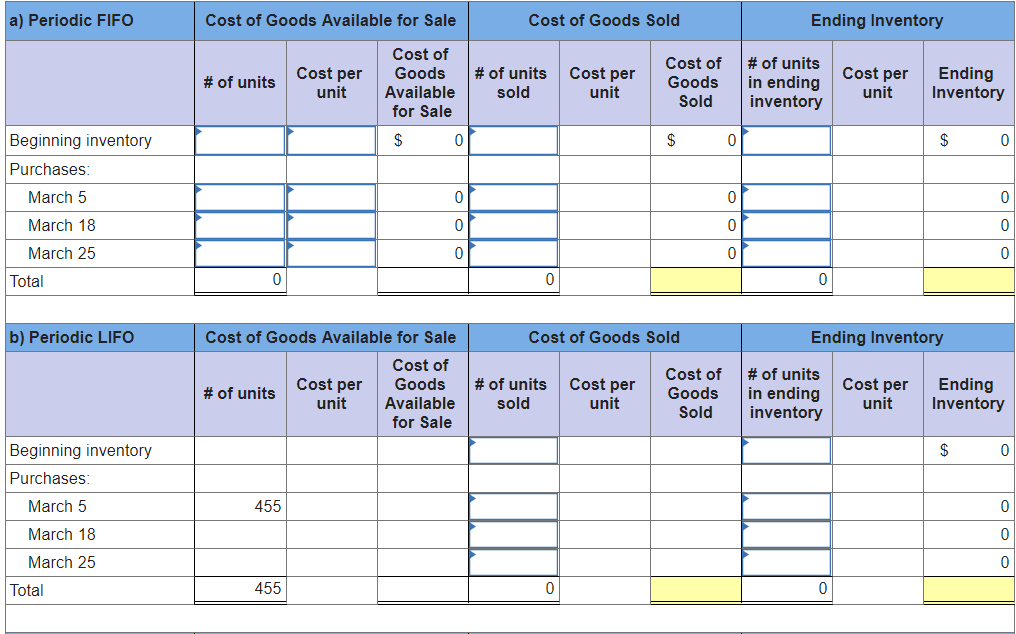Click March 5 units sold field under FIFO
This screenshot has height=634, width=1016.
[514, 197]
